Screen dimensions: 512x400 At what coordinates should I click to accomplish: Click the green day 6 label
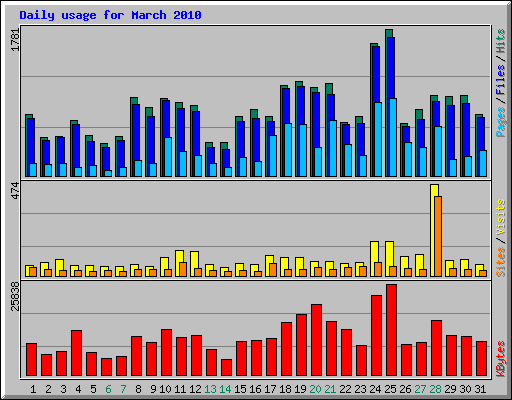(108, 389)
